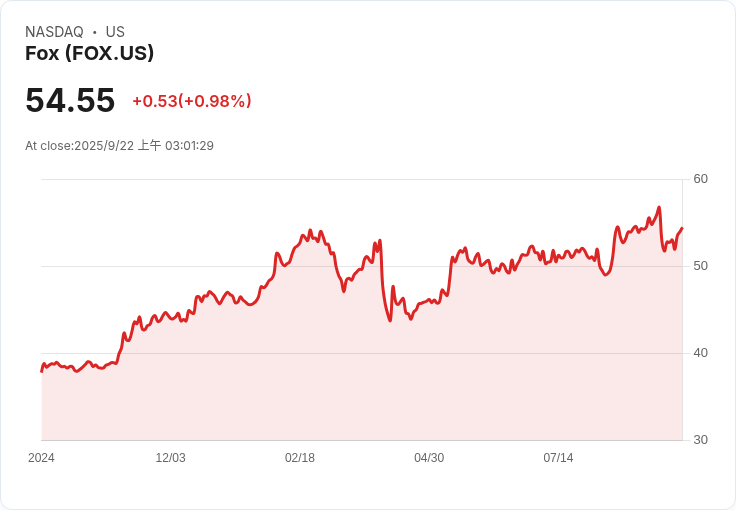Select the 2024 date axis label

(41, 458)
